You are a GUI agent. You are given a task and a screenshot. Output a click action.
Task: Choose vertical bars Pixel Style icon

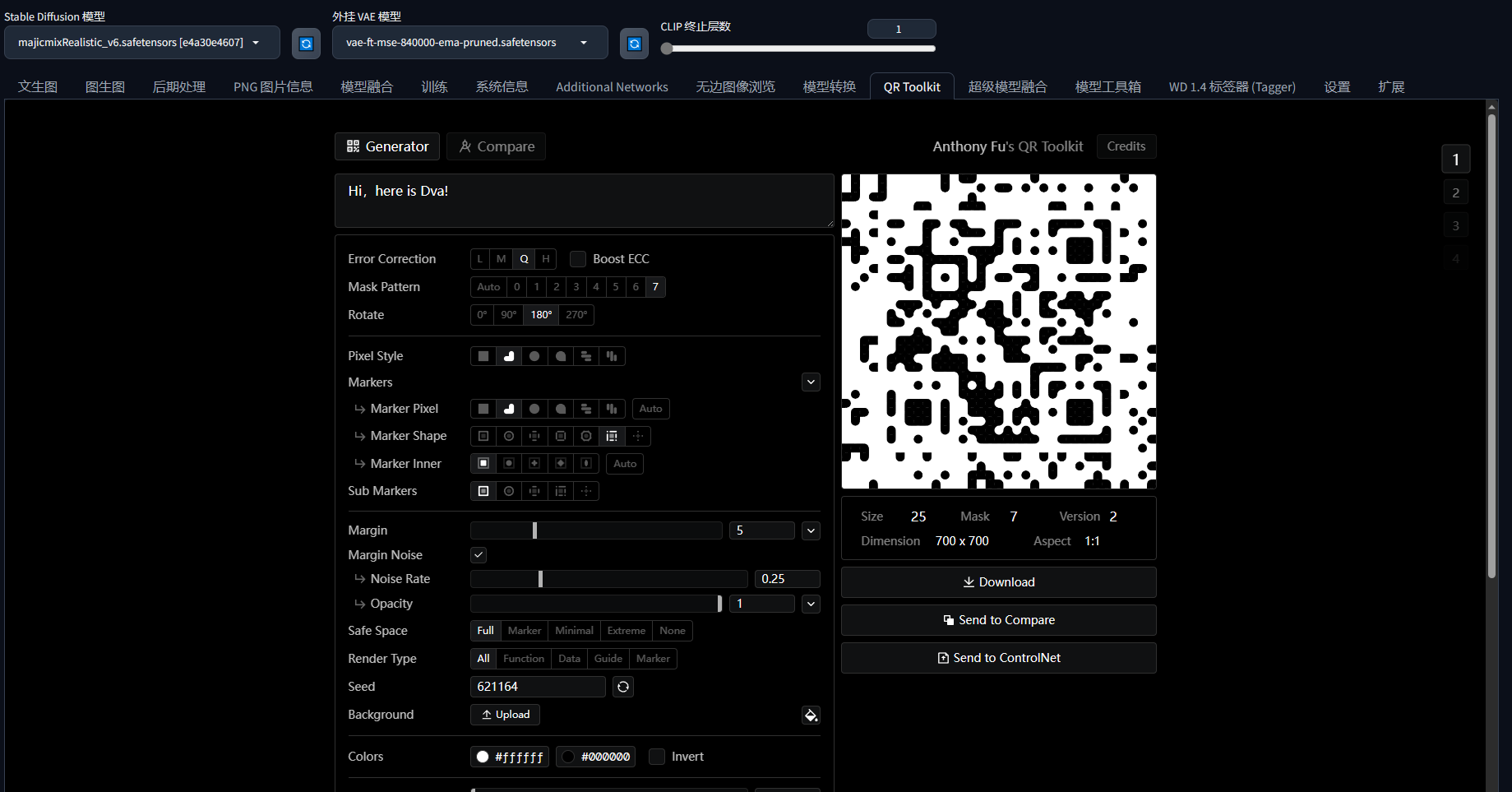pos(612,356)
